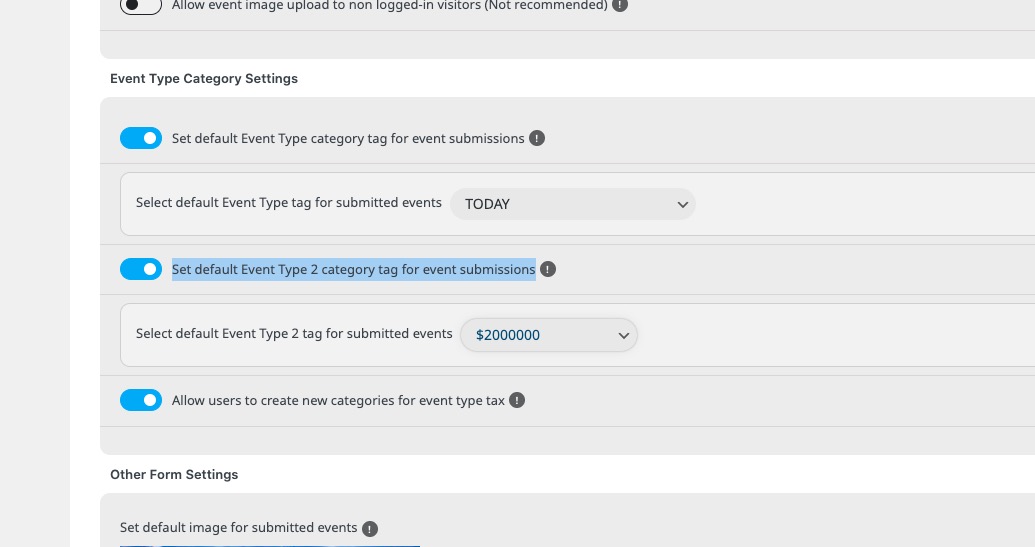
Task: Disable default Event Type 2 category tag toggle
Action: click(x=141, y=269)
